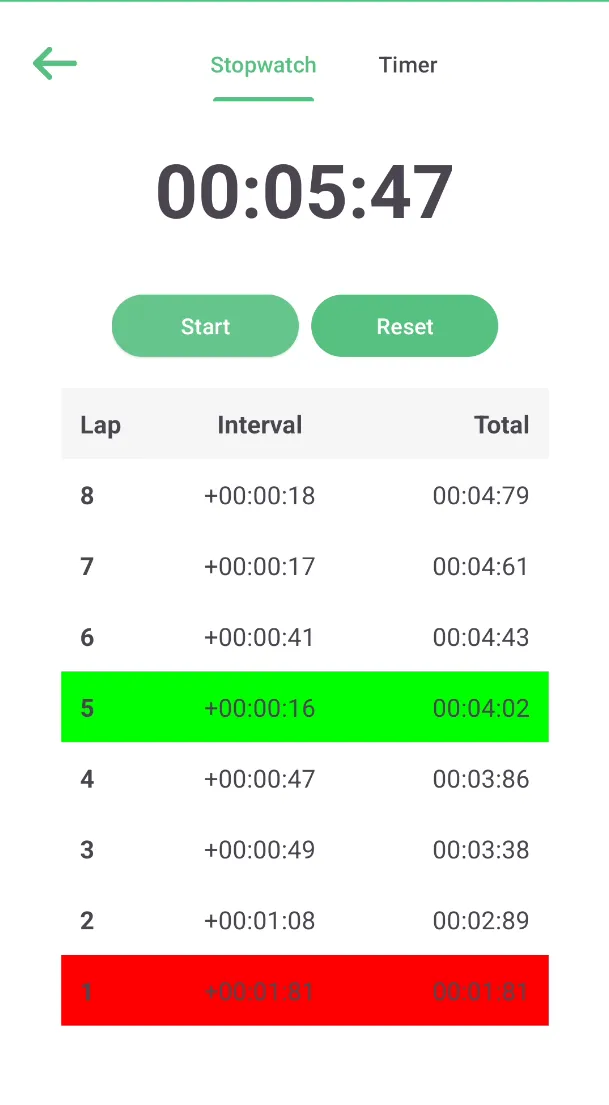Select the green highlighted lap 5 row

click(x=304, y=707)
